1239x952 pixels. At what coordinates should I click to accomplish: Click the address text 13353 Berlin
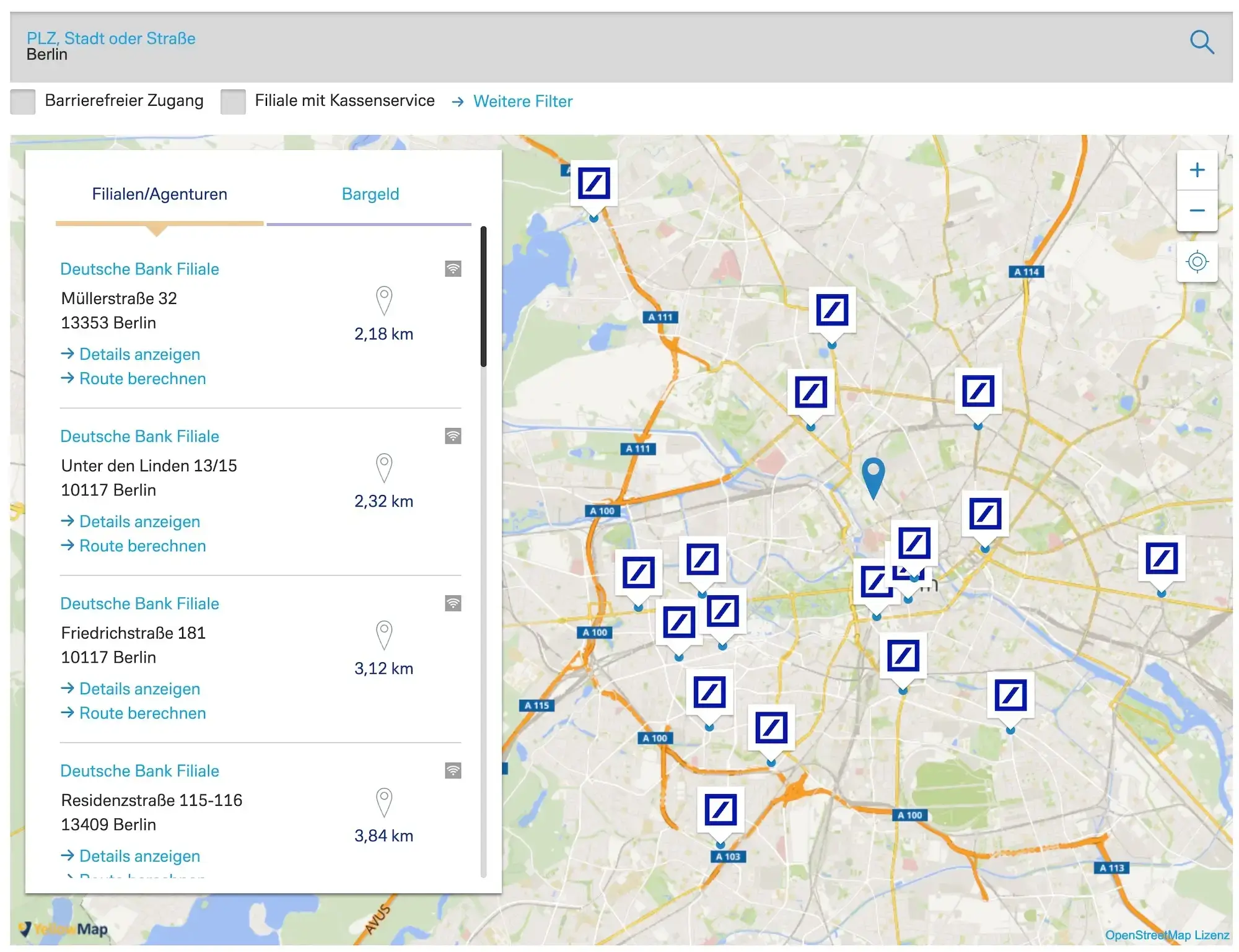(108, 323)
